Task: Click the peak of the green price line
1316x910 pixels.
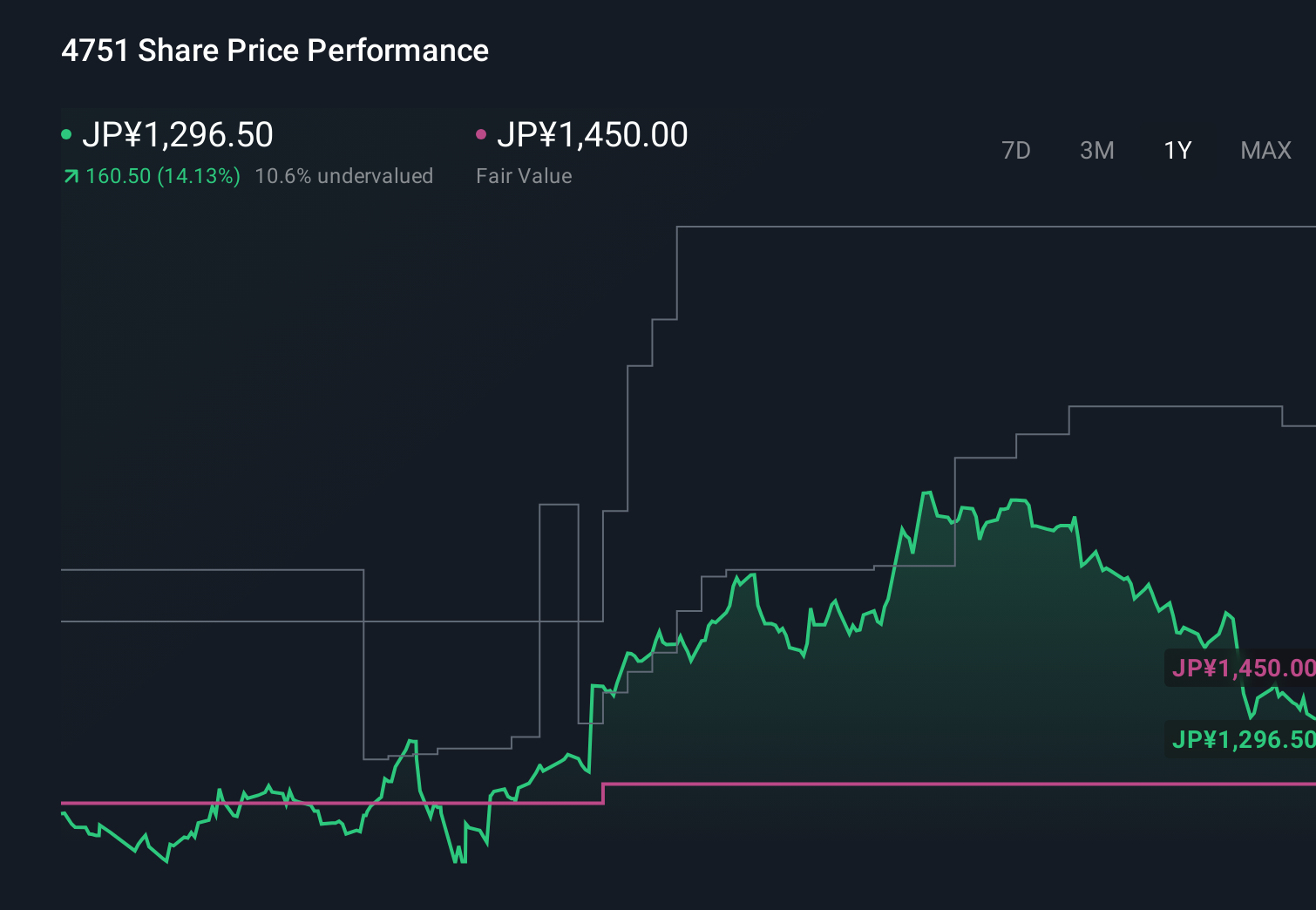Action: click(926, 491)
